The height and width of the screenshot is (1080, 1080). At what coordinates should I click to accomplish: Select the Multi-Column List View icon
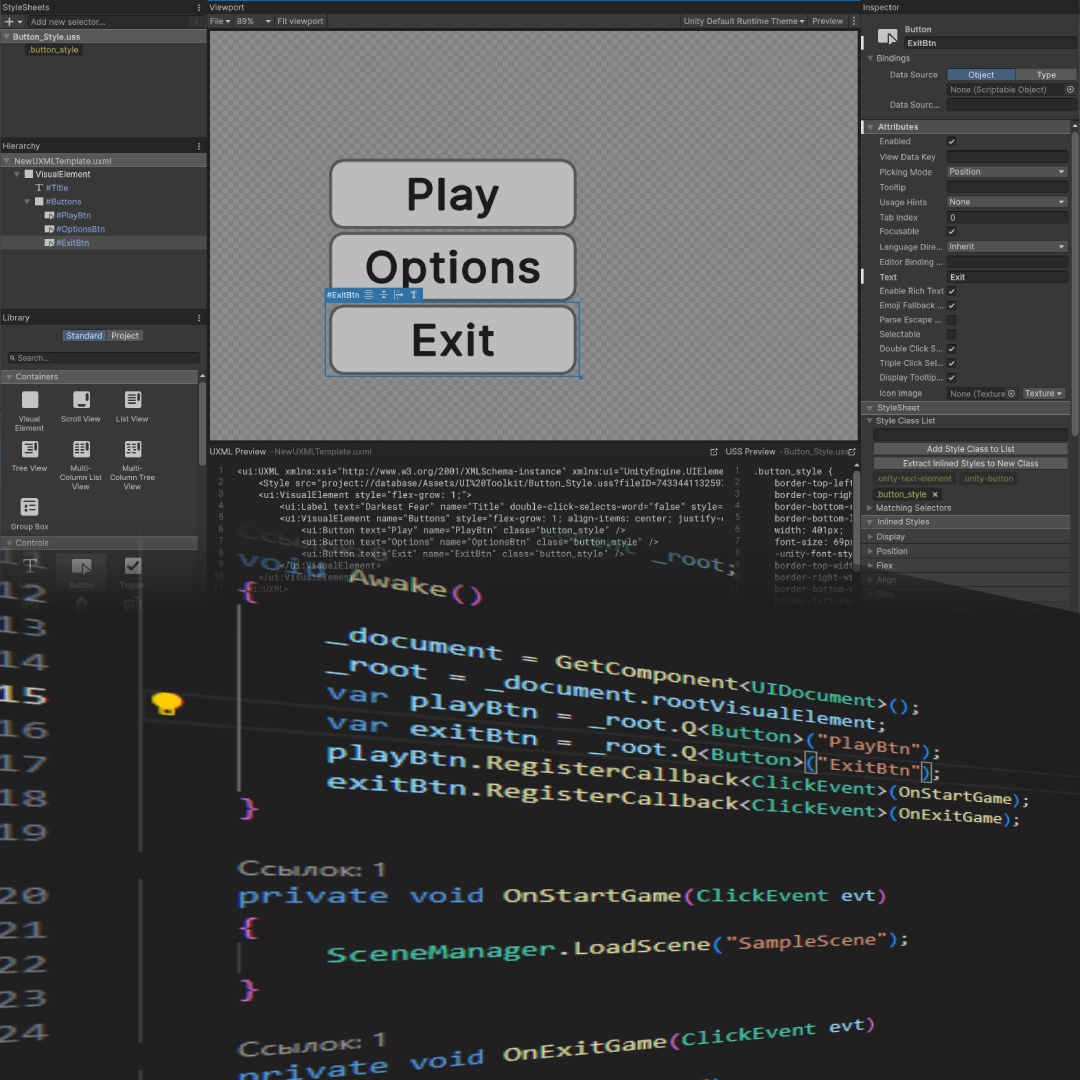point(81,449)
